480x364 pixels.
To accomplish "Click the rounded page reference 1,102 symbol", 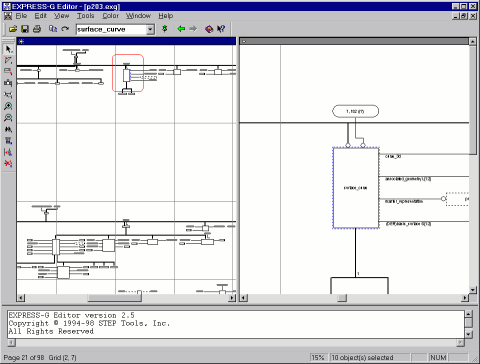I will 355,111.
